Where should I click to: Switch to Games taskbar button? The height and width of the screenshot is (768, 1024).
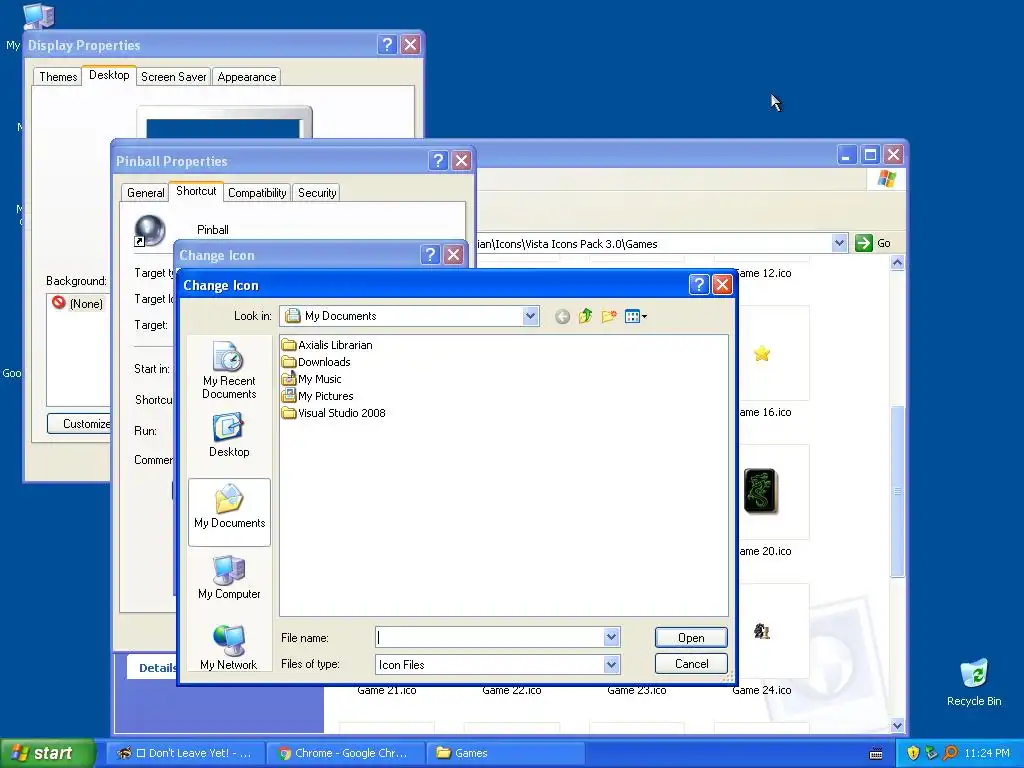[505, 753]
